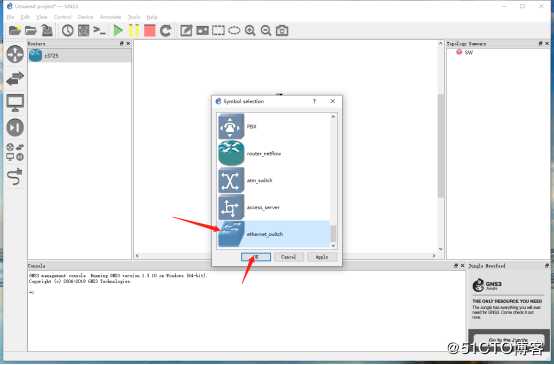Click the help question mark in dialog
Screen dimensions: 554x365
(314, 101)
